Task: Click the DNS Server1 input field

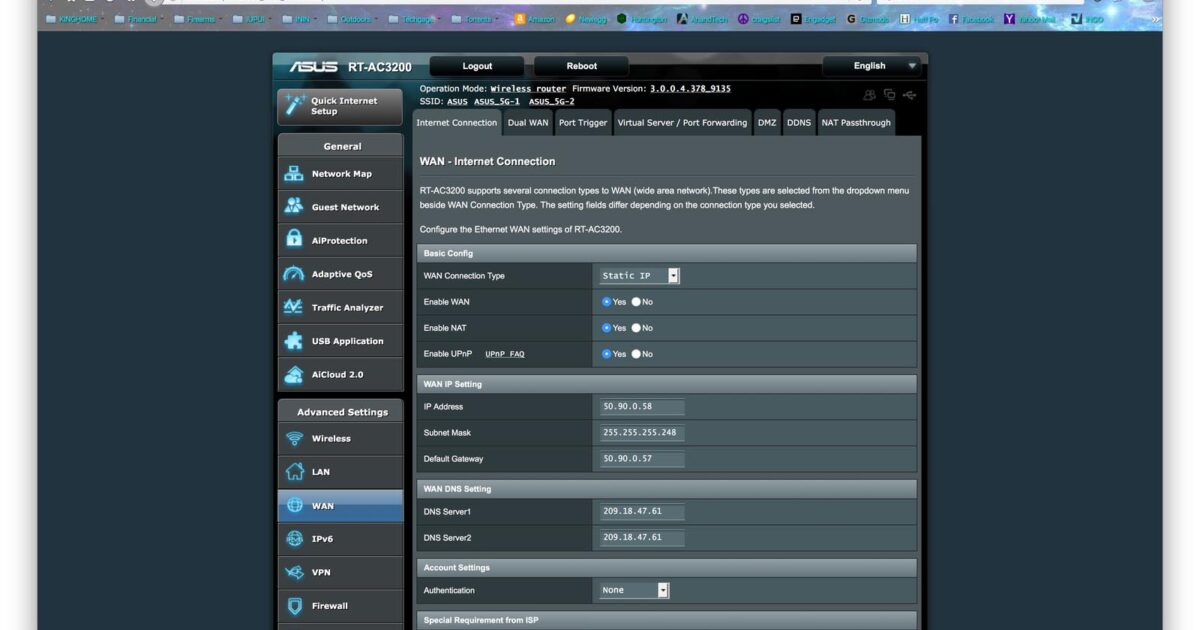Action: pyautogui.click(x=642, y=512)
